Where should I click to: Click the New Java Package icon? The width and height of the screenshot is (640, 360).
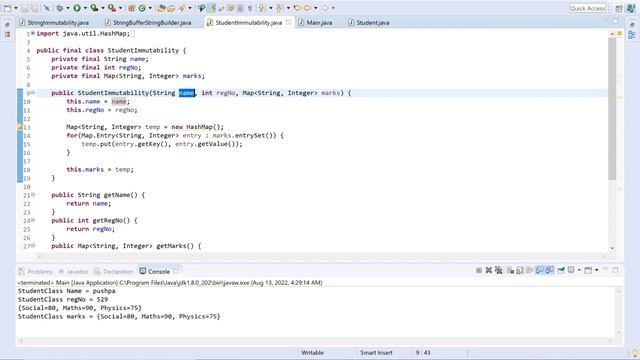131,8
